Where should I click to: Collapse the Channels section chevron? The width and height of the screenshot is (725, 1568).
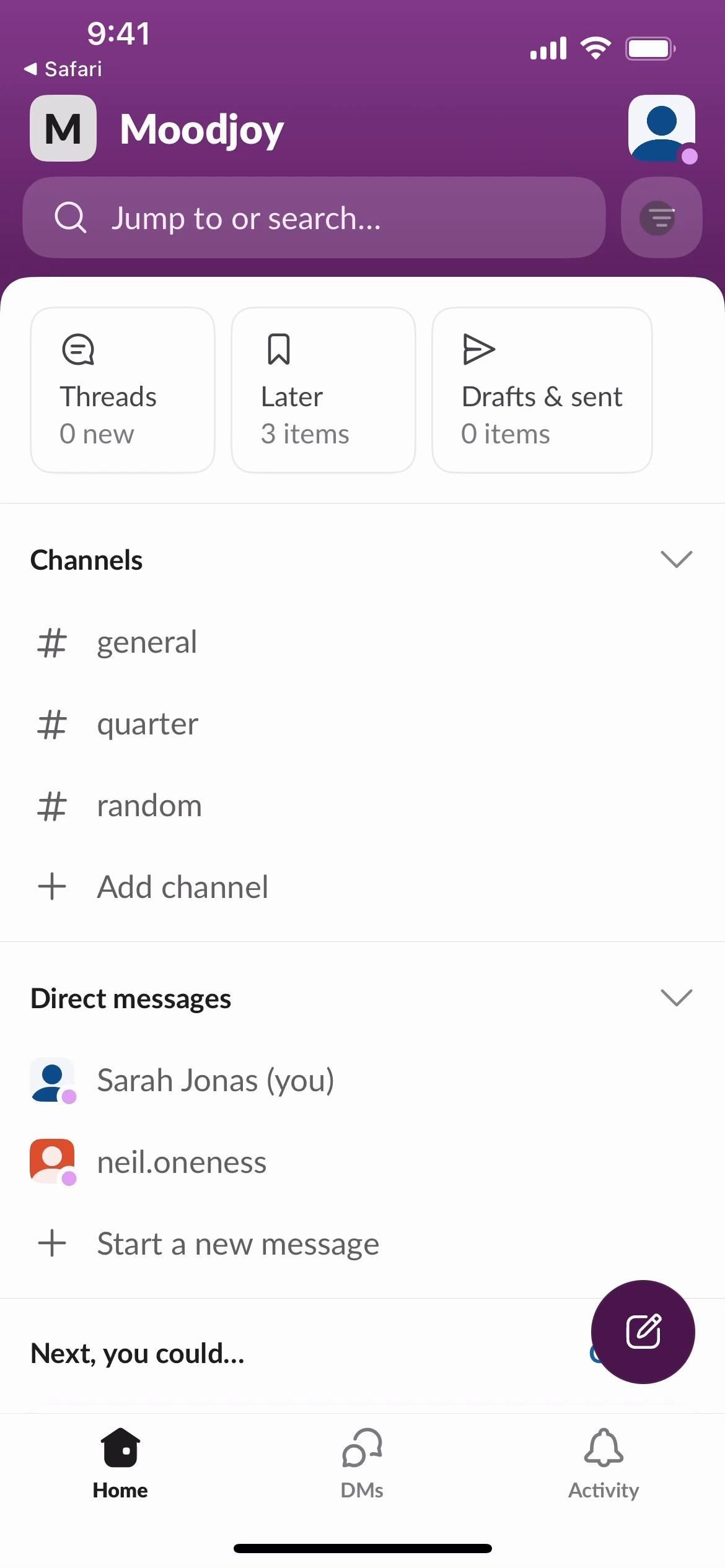[x=676, y=559]
